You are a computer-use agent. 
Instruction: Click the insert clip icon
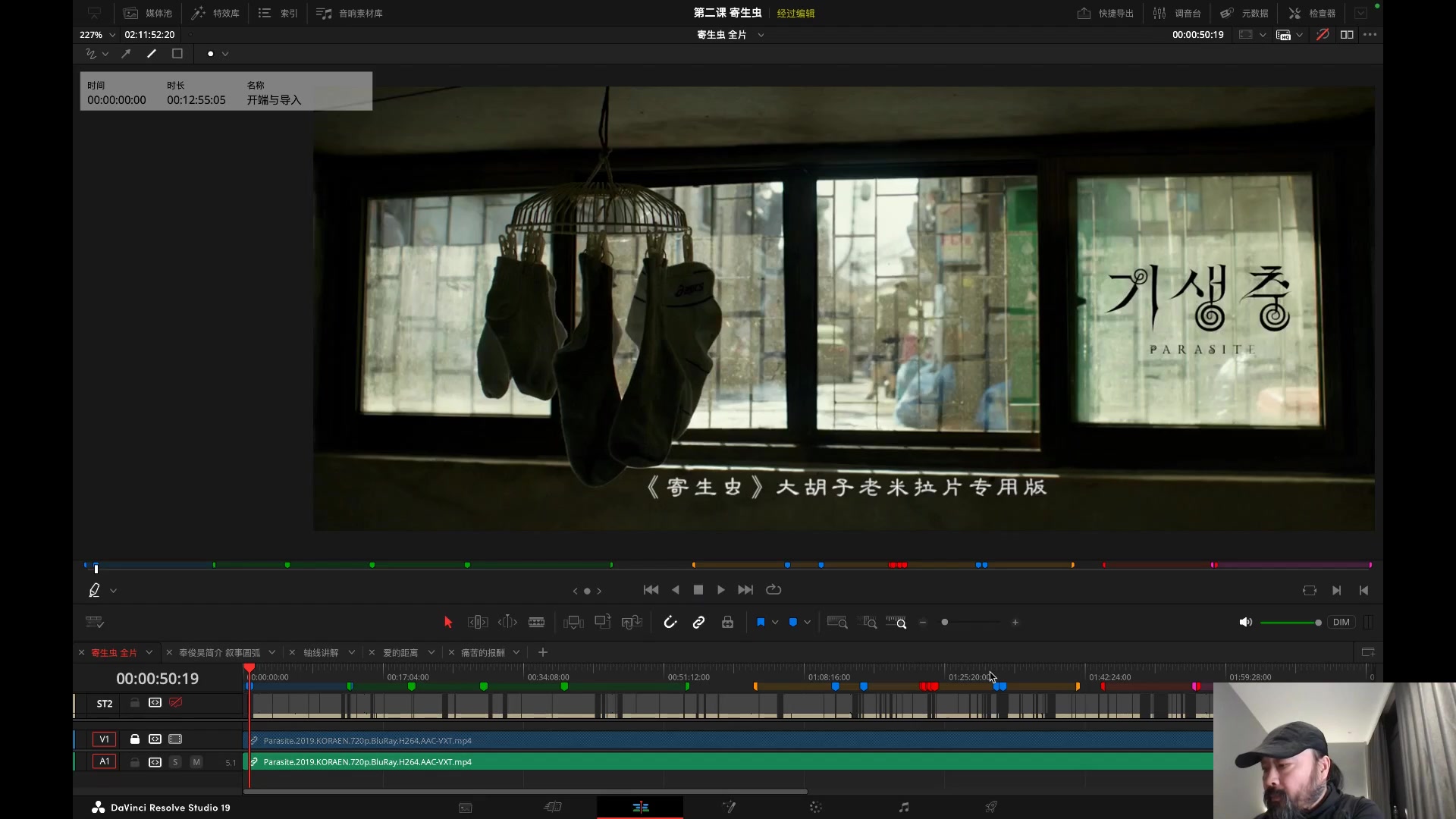click(x=573, y=623)
